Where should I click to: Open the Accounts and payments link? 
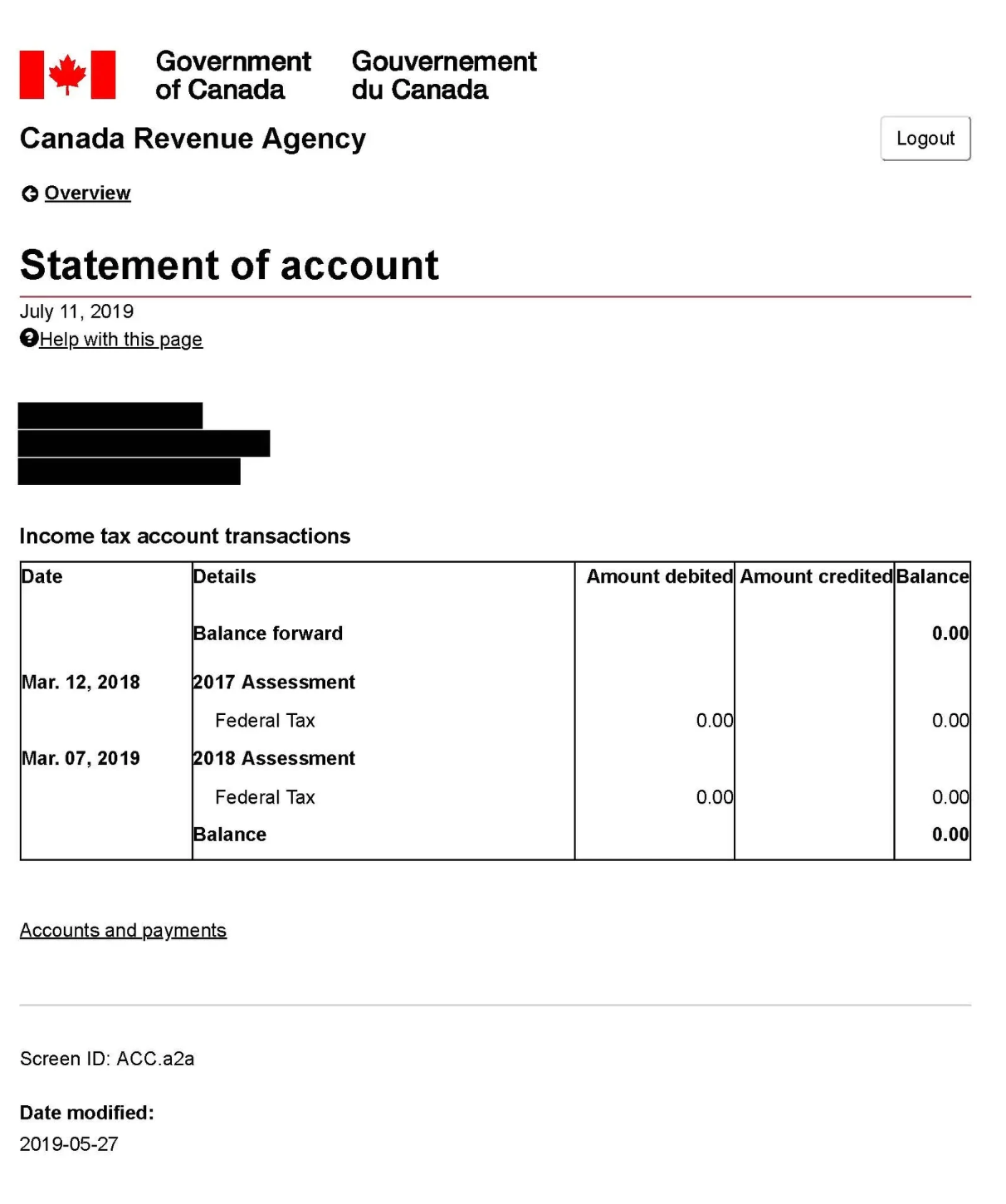click(x=123, y=930)
